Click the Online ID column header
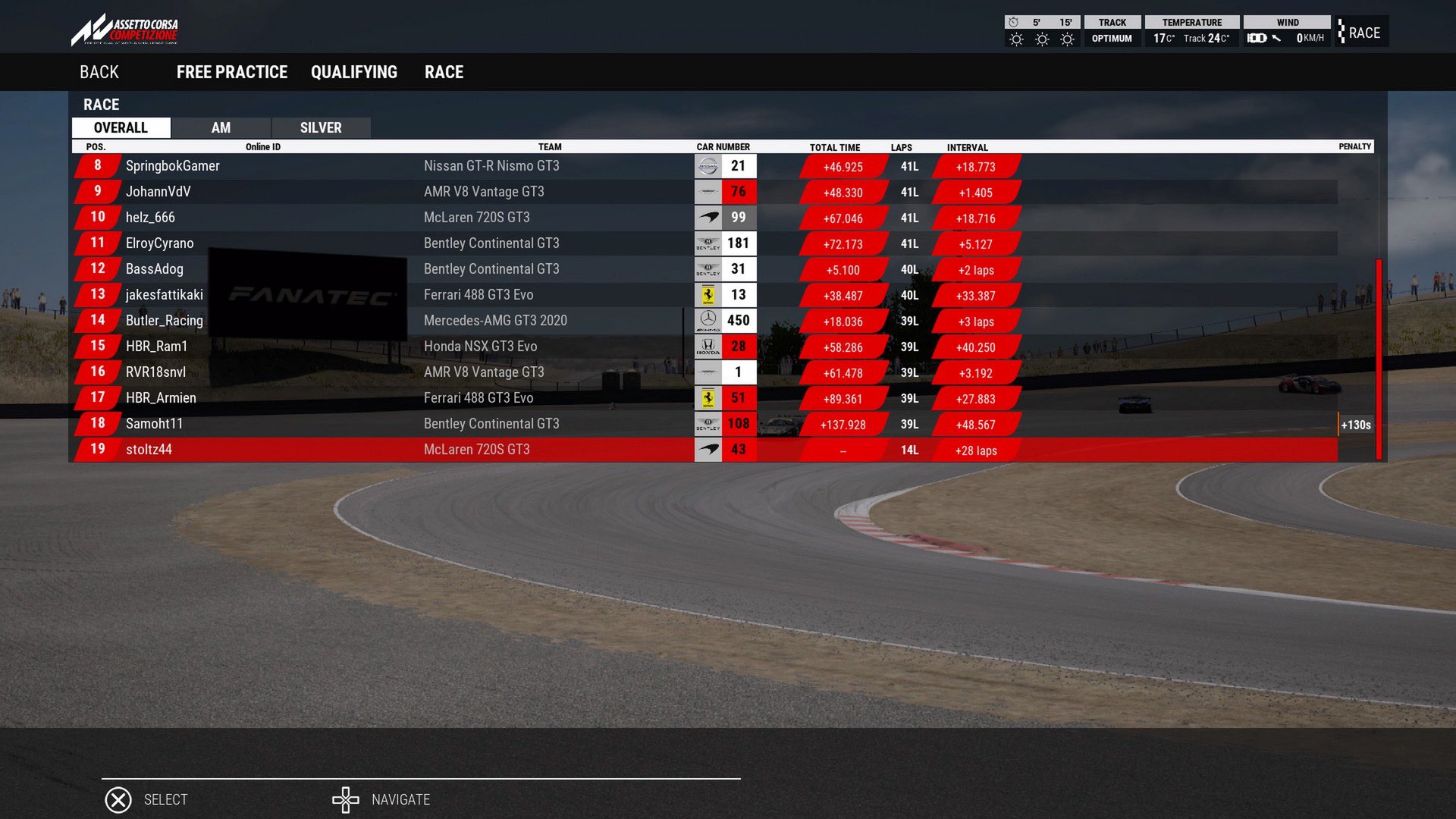Viewport: 1456px width, 819px height. (263, 147)
